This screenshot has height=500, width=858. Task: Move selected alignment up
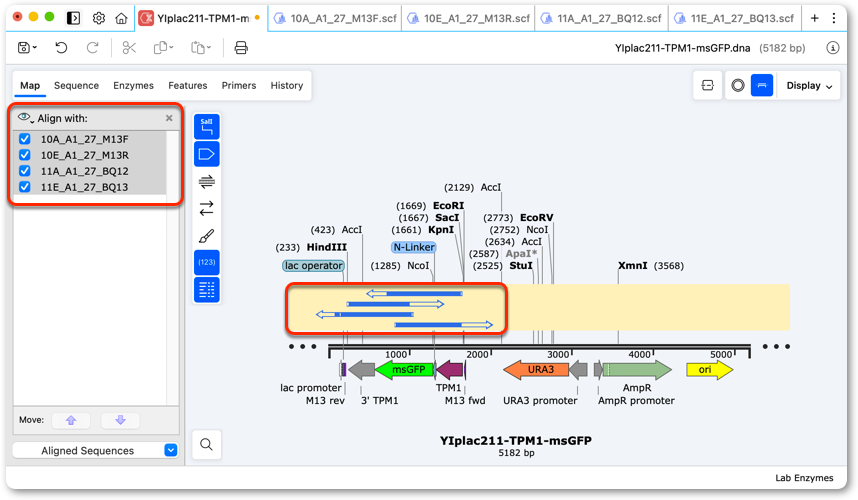(71, 420)
